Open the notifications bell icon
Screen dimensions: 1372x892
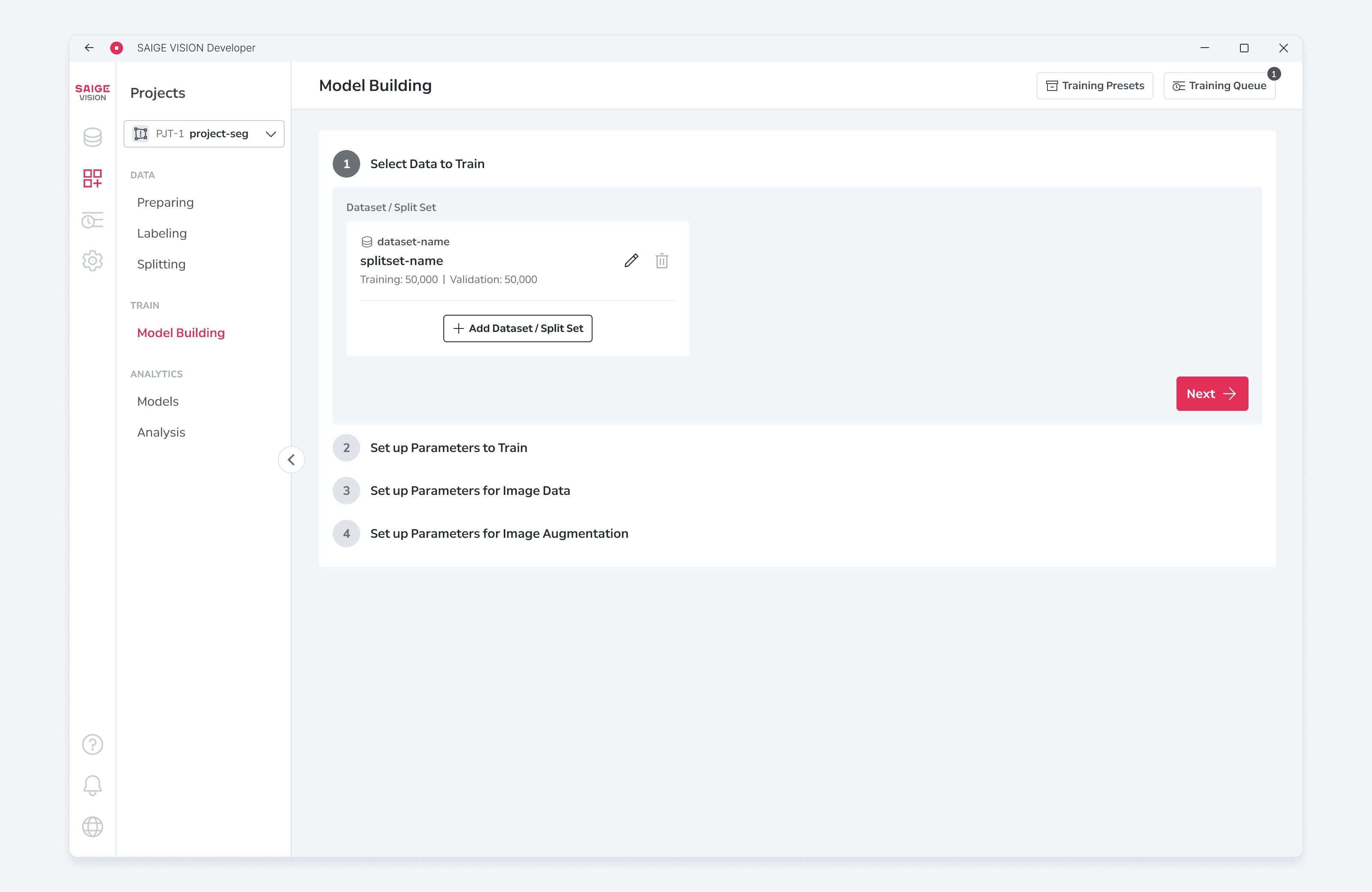[x=92, y=785]
